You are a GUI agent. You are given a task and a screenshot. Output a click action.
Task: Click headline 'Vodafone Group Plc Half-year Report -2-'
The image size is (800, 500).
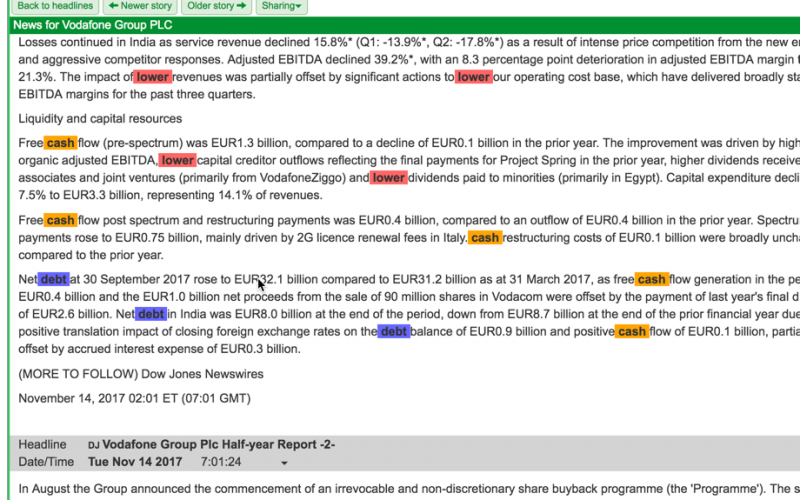[218, 444]
